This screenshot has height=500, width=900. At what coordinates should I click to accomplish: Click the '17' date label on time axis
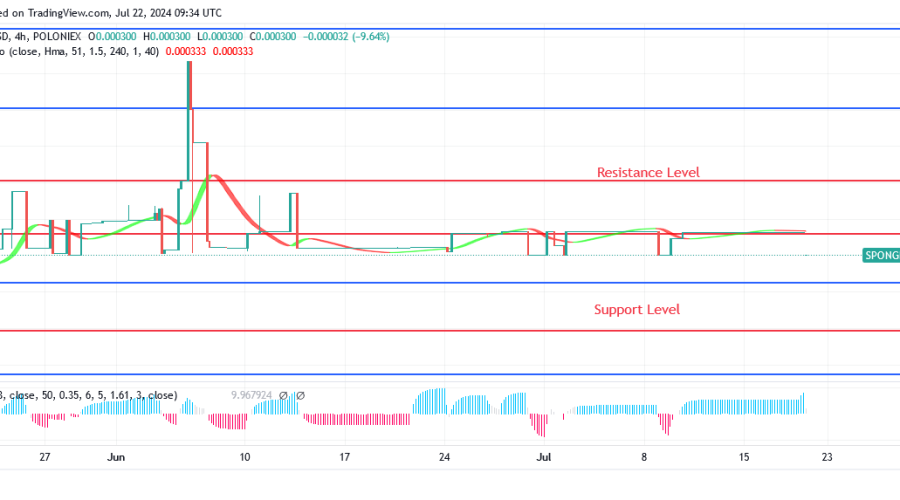pyautogui.click(x=344, y=457)
